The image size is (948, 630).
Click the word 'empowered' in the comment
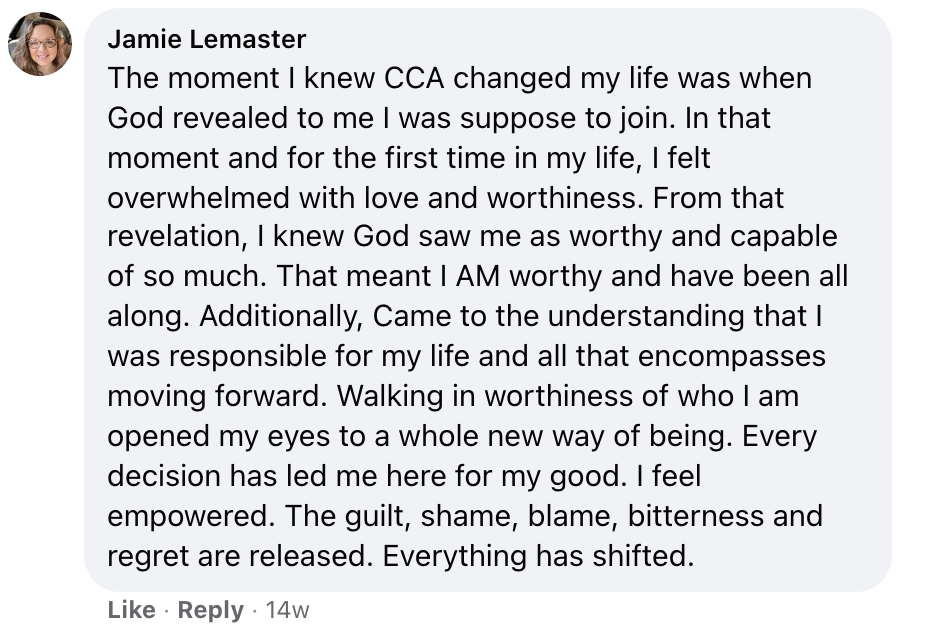pyautogui.click(x=190, y=516)
